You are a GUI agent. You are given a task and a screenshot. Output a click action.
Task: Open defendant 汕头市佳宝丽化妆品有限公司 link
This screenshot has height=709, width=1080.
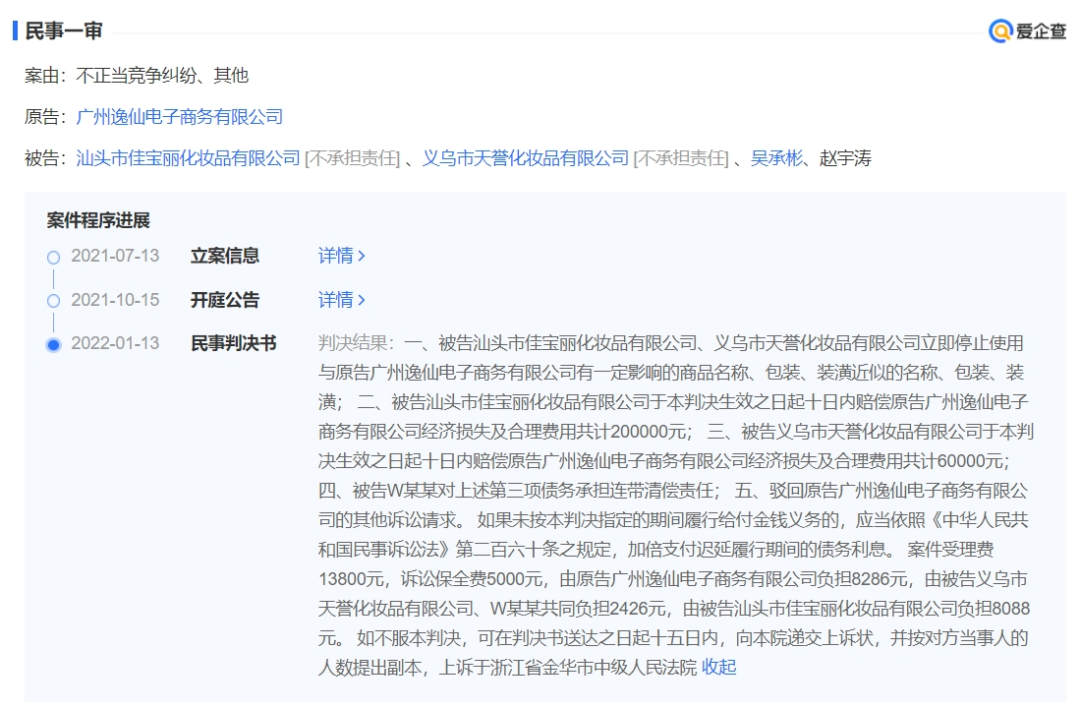[188, 158]
